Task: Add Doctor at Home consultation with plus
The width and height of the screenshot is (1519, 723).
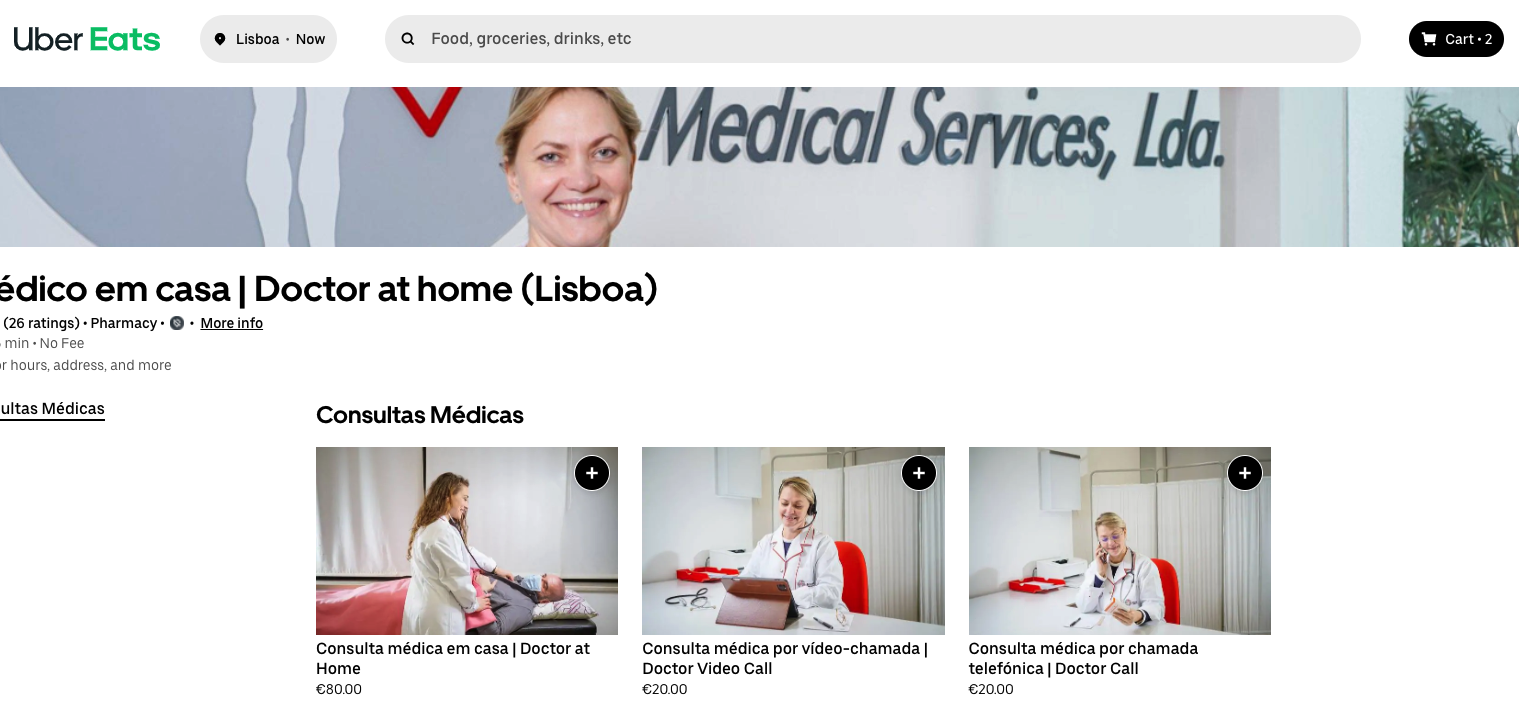Action: coord(592,473)
